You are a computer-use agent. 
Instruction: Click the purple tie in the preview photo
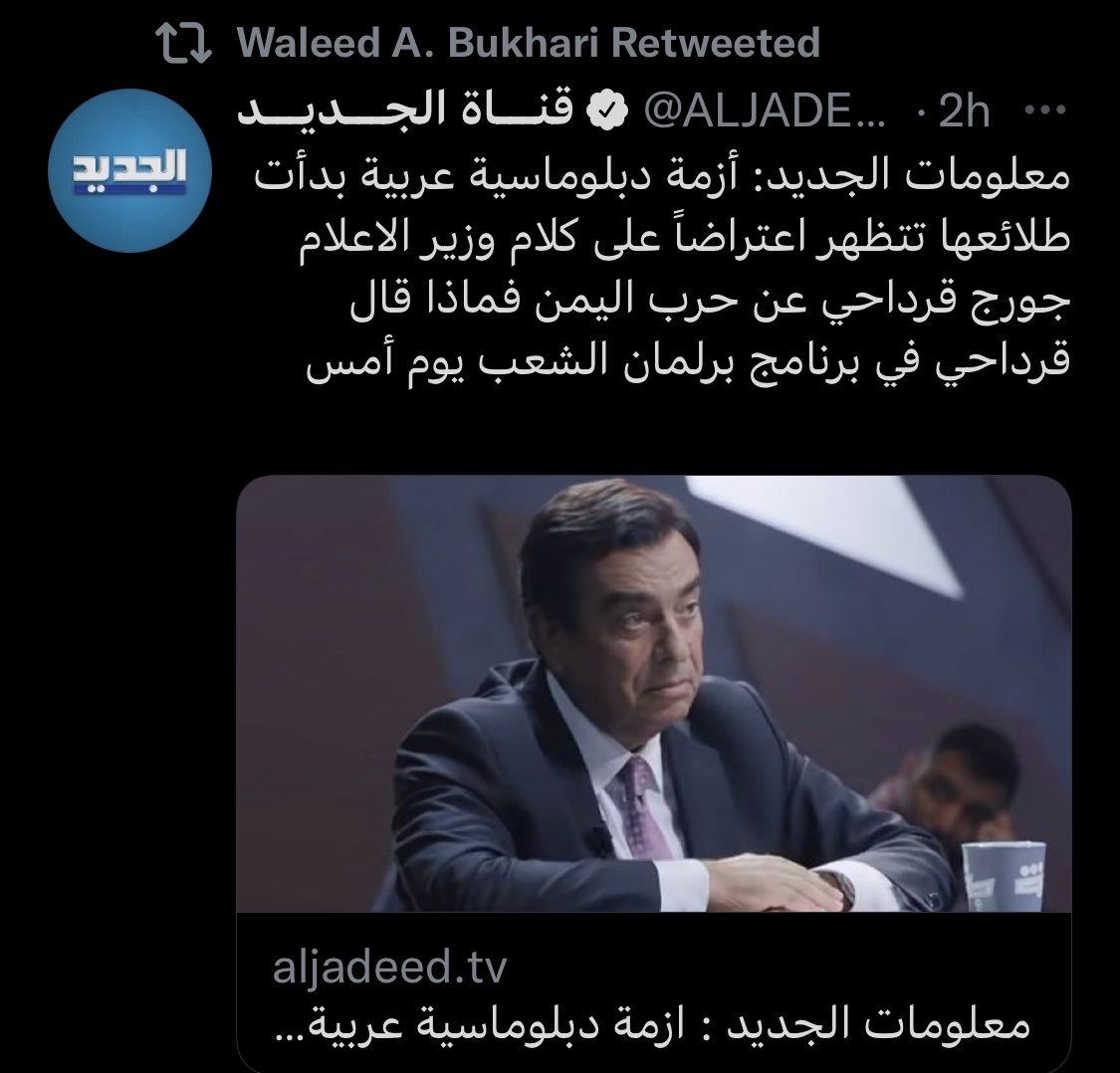pyautogui.click(x=640, y=807)
